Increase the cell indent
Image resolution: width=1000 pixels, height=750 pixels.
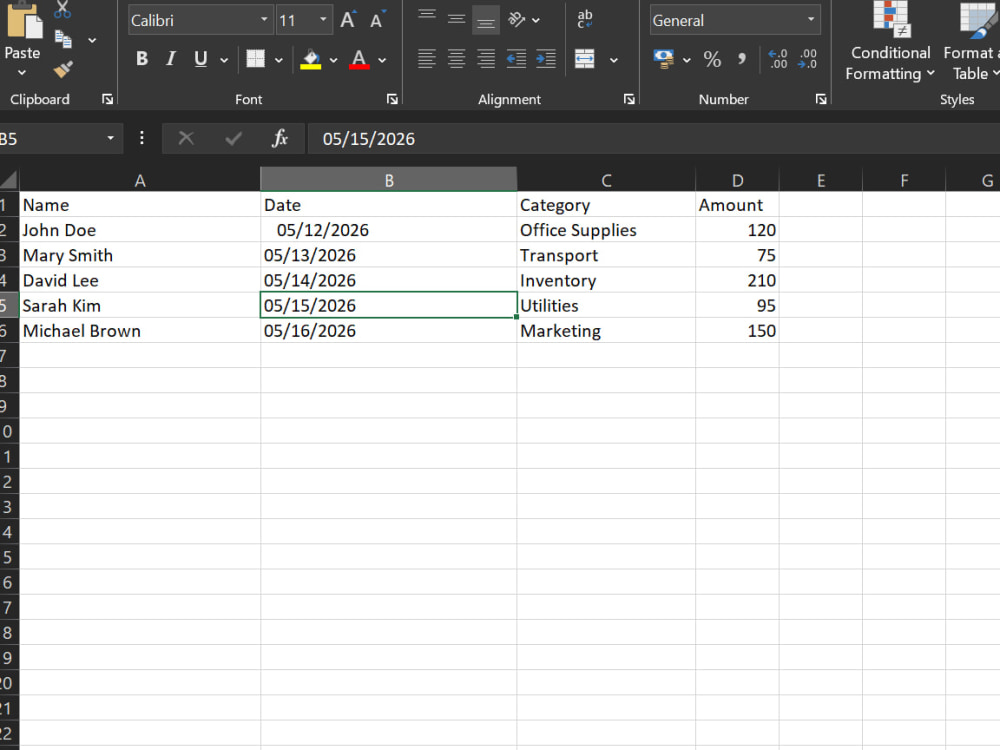(x=546, y=59)
